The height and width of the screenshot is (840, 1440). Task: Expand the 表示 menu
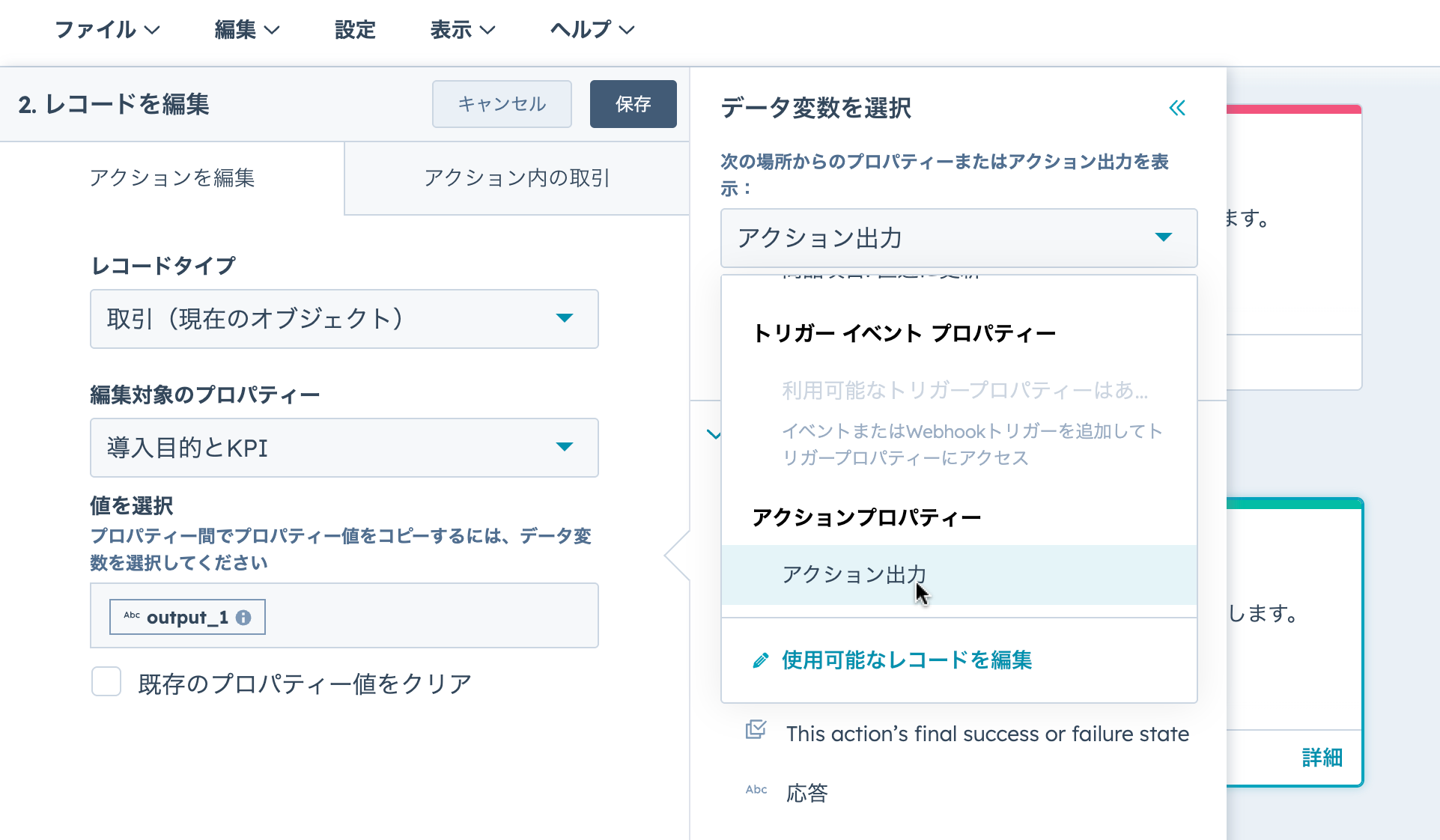point(463,30)
